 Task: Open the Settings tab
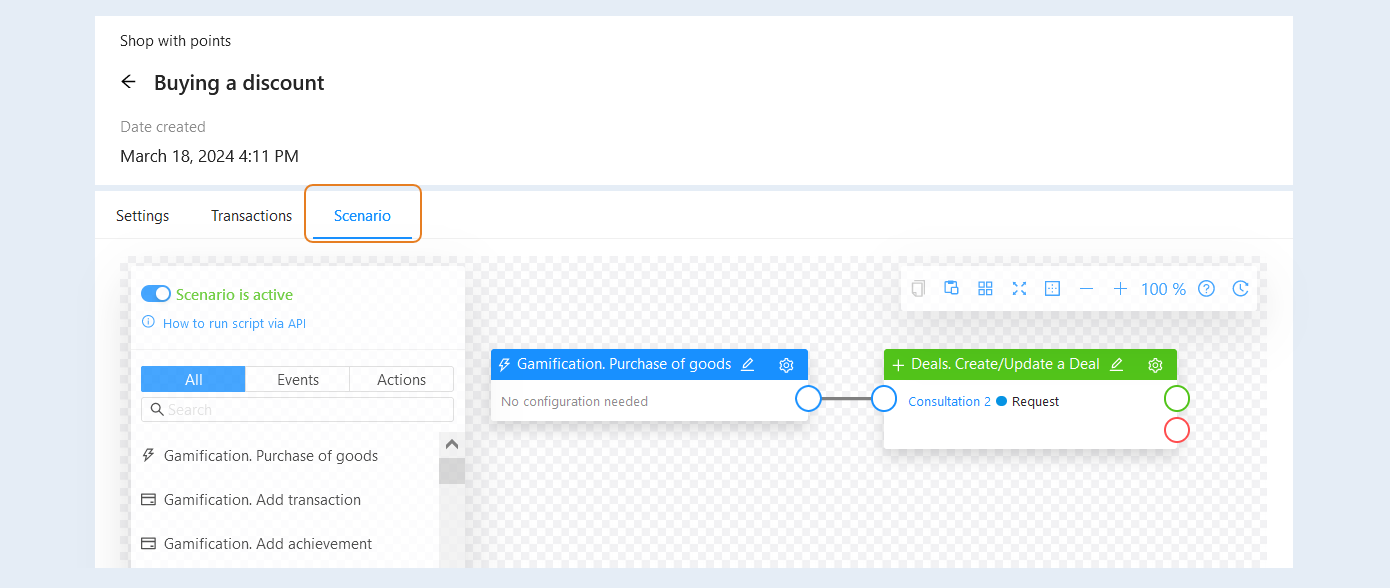(x=143, y=215)
